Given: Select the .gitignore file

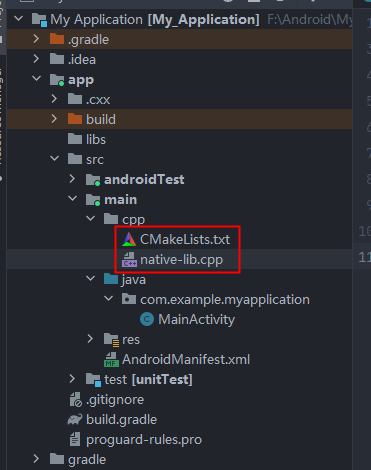Looking at the screenshot, I should 115,400.
